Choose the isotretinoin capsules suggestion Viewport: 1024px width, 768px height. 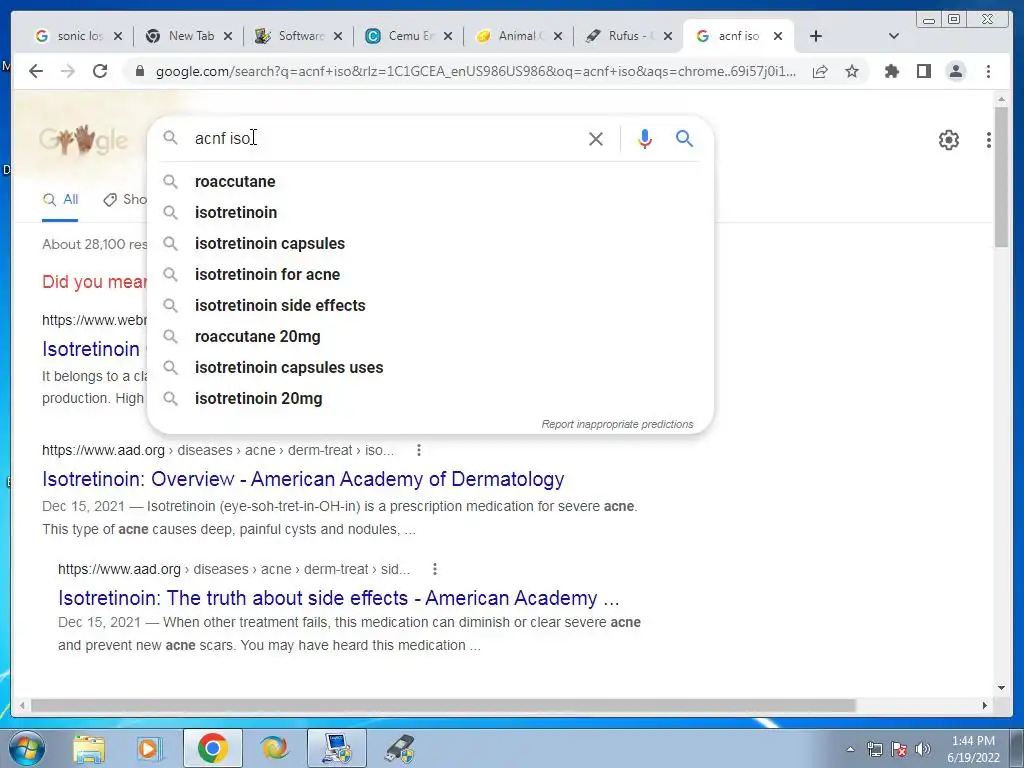(x=430, y=244)
